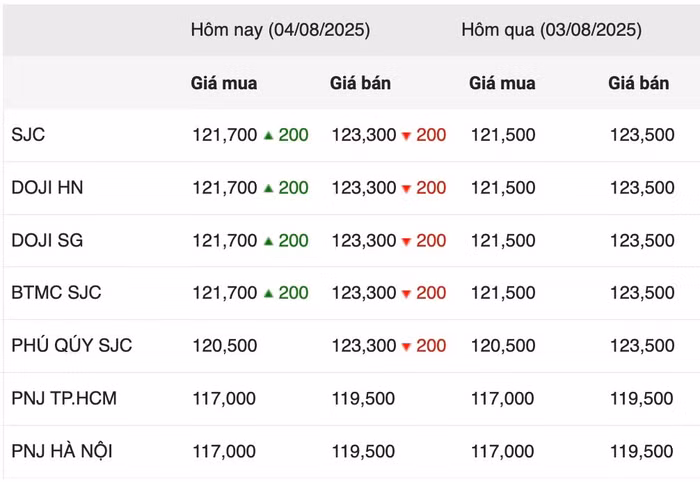
Task: Select the Hôm nay (04/08/2025) header
Action: 280,30
